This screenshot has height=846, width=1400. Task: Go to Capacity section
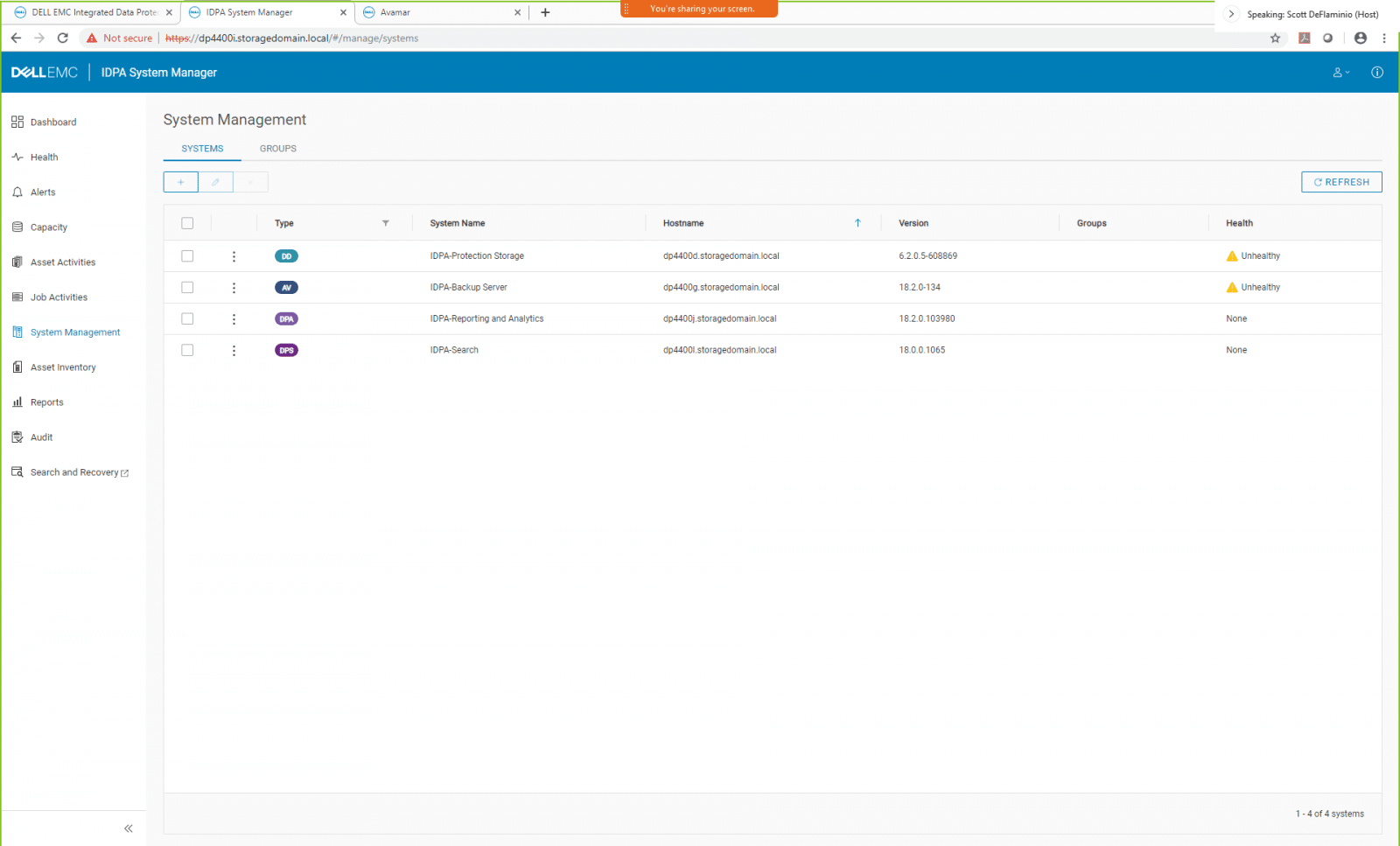39,227
